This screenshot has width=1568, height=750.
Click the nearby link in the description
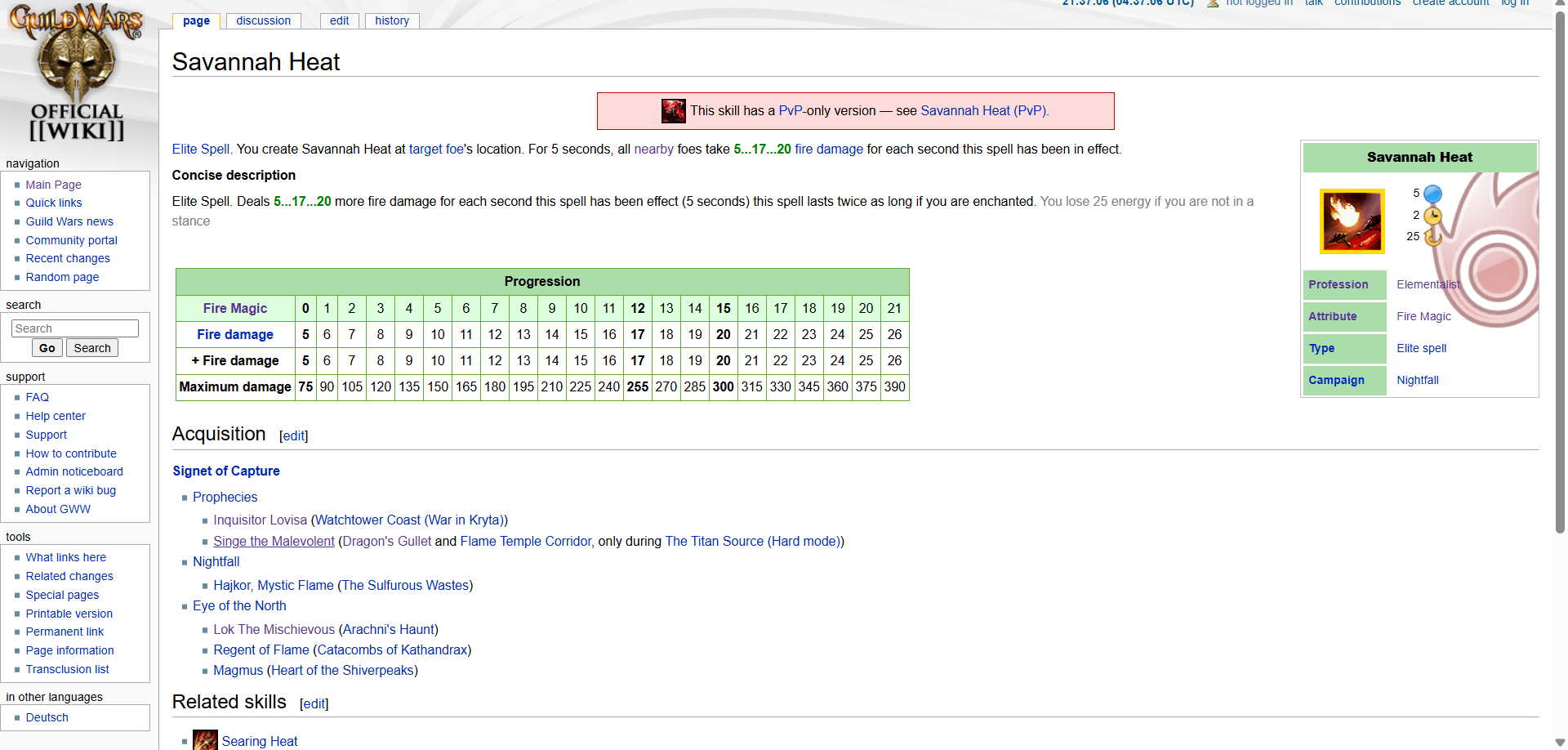coord(654,150)
